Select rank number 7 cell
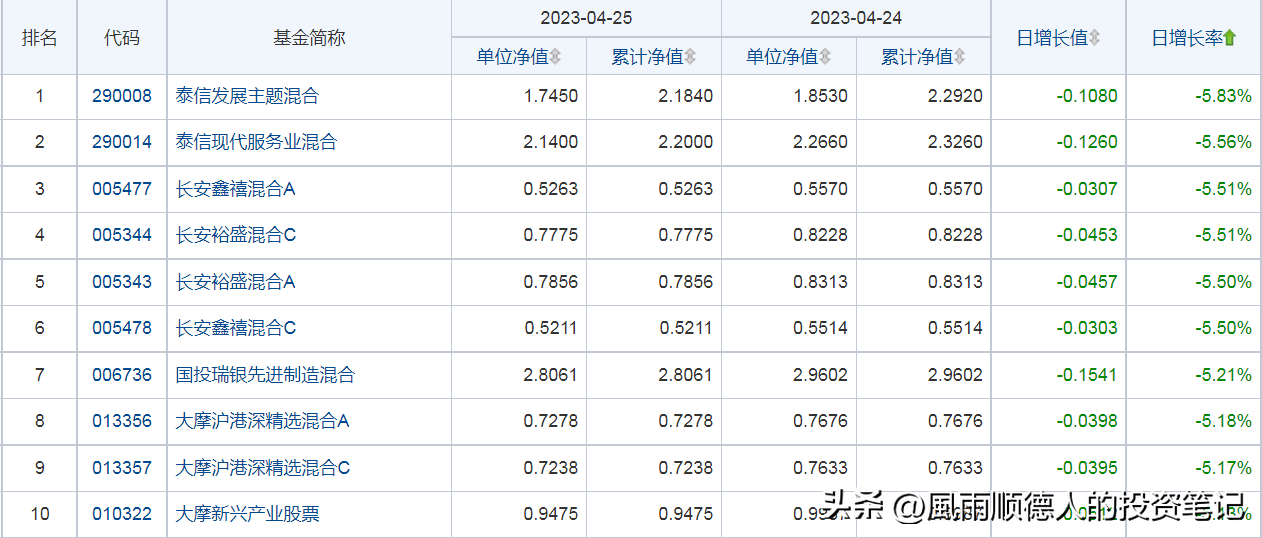The height and width of the screenshot is (538, 1262). click(x=40, y=375)
